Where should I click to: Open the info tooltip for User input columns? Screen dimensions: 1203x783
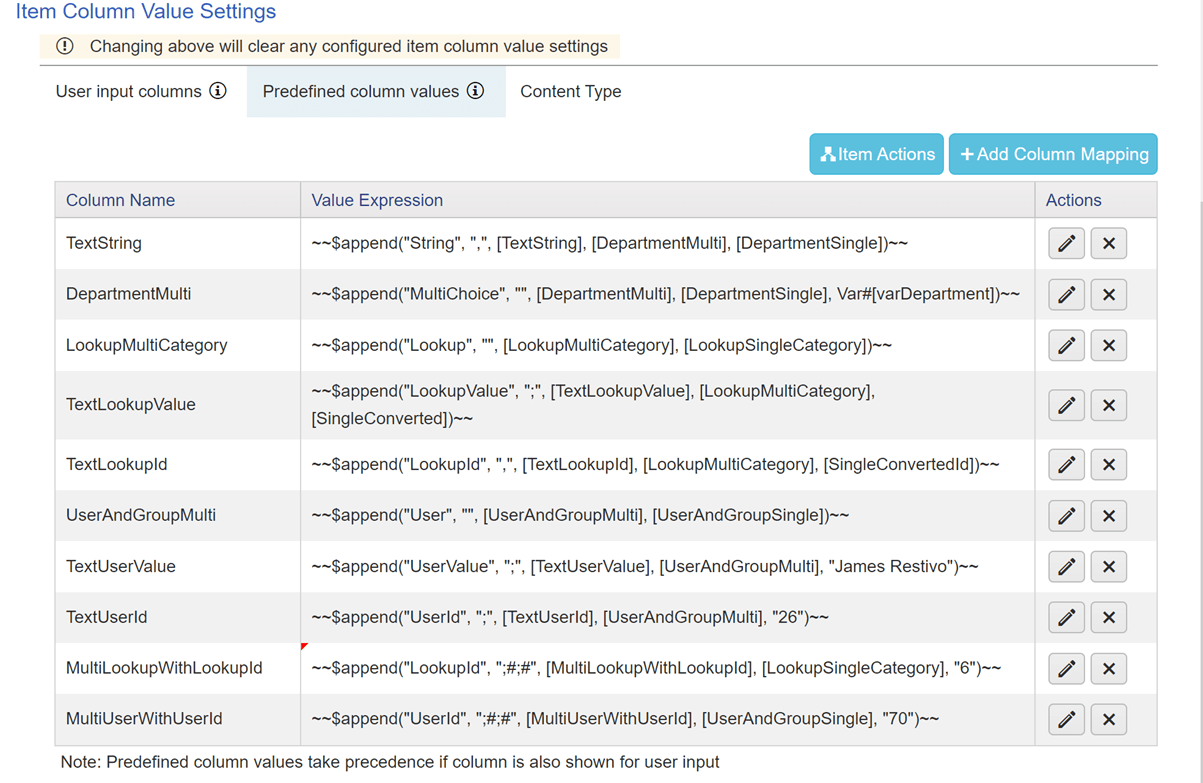(217, 91)
